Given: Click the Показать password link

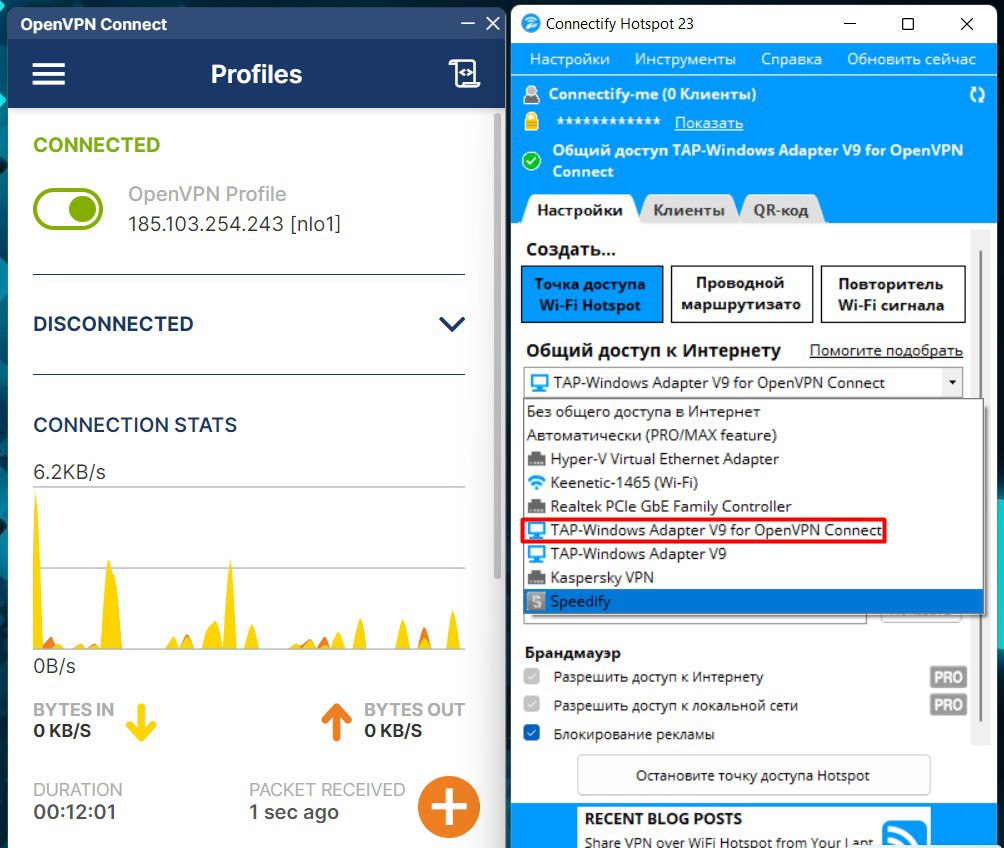Looking at the screenshot, I should click(x=708, y=123).
